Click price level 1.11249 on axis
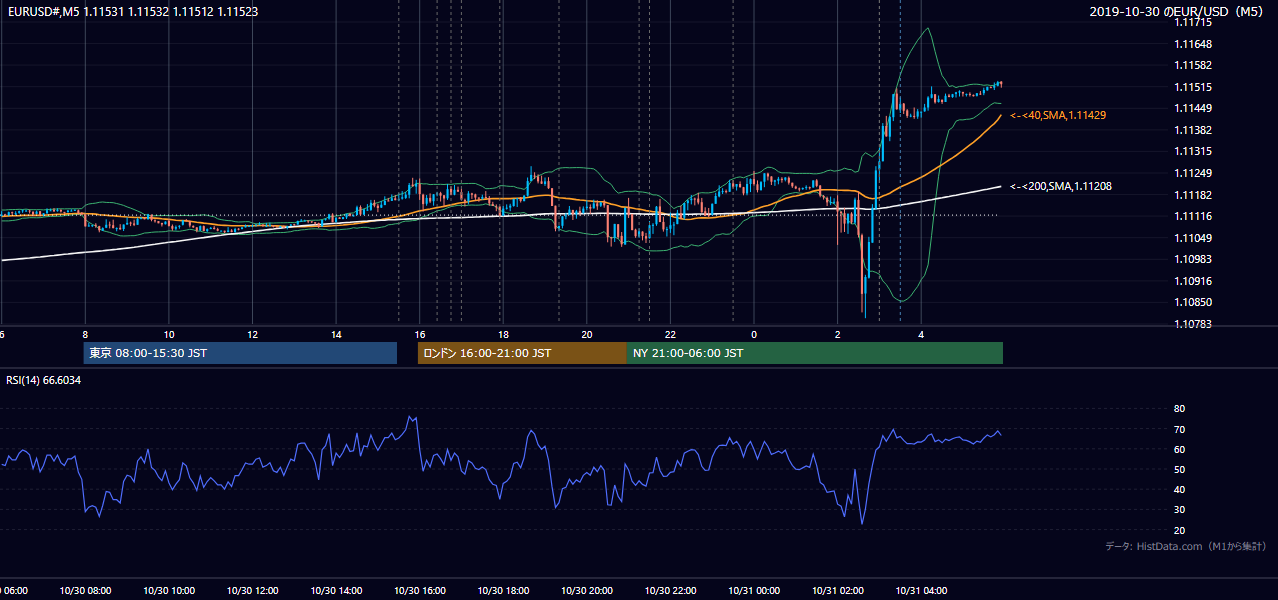The image size is (1278, 600). point(1194,173)
